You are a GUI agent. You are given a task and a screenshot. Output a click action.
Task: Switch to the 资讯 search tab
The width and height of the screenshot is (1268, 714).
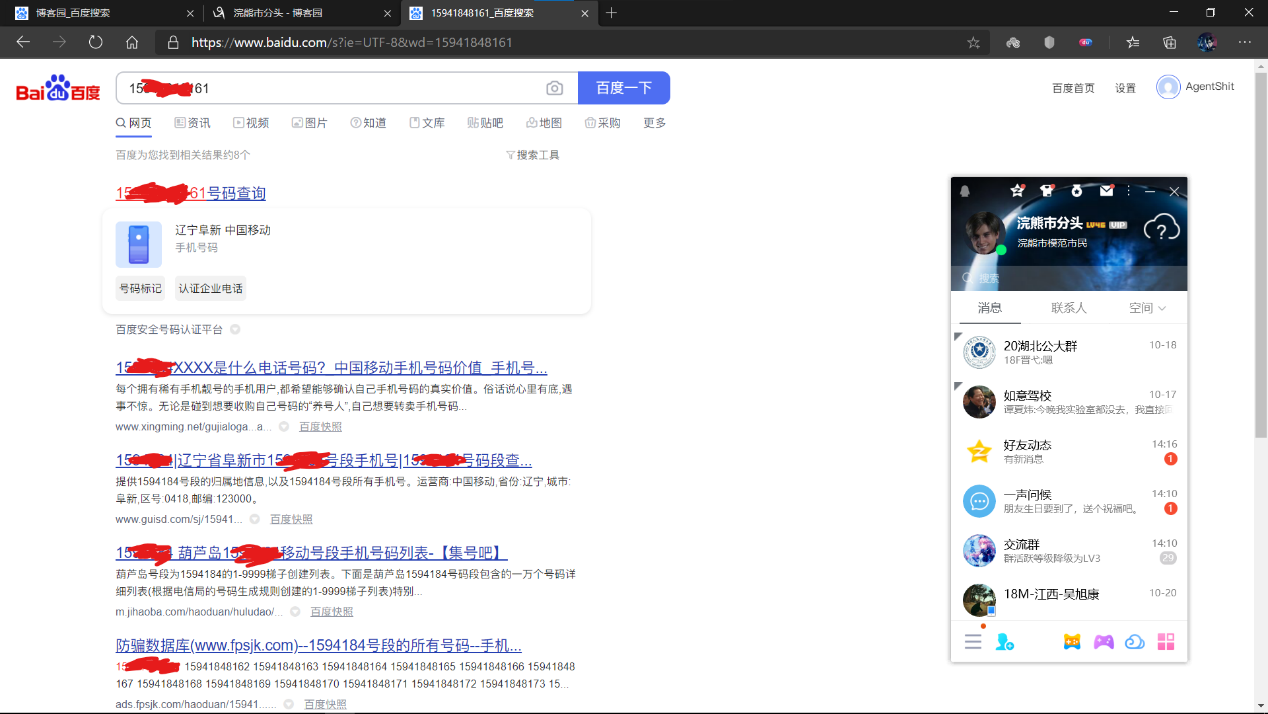[192, 123]
